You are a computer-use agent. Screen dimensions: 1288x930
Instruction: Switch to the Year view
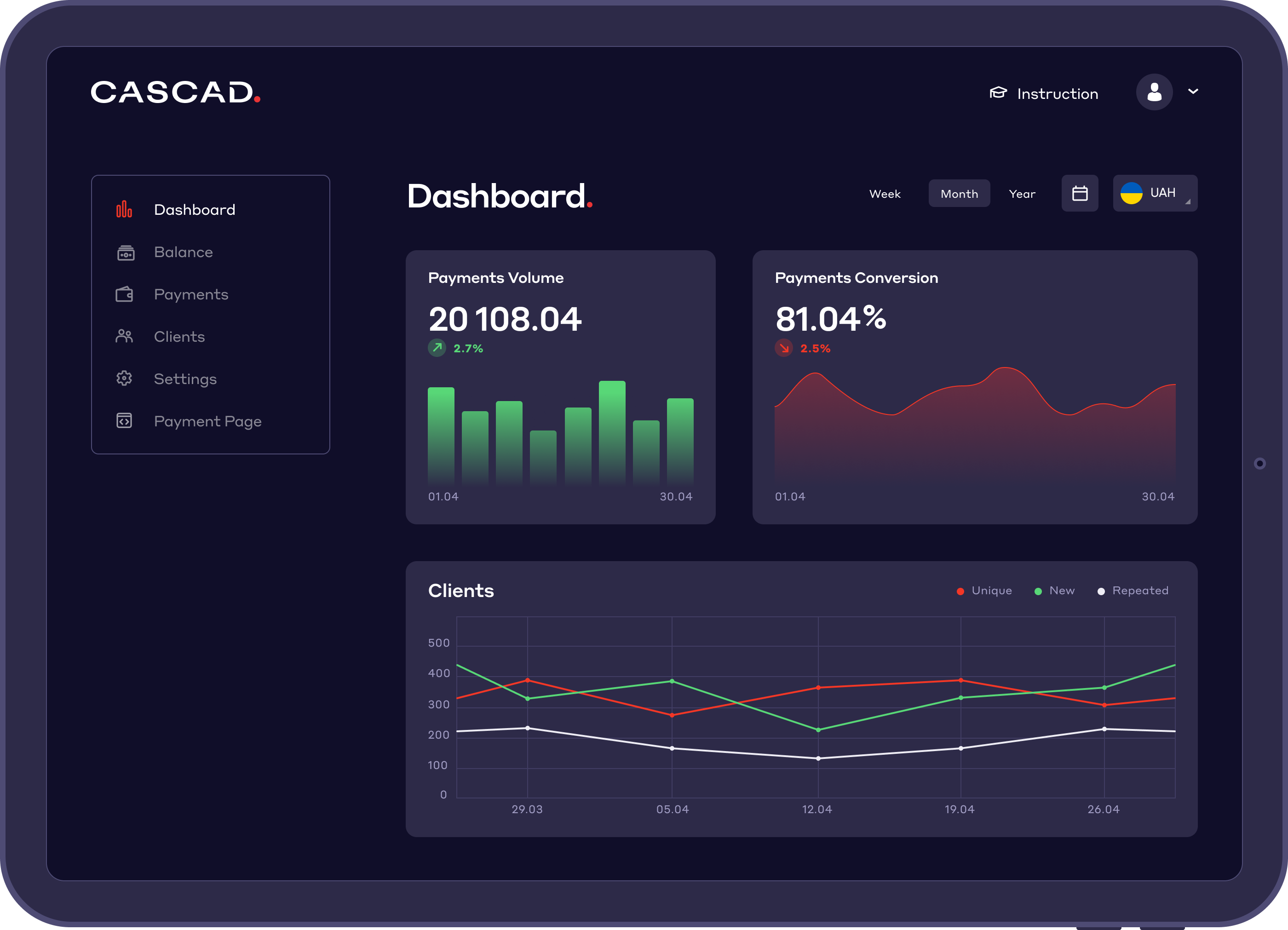click(1022, 193)
